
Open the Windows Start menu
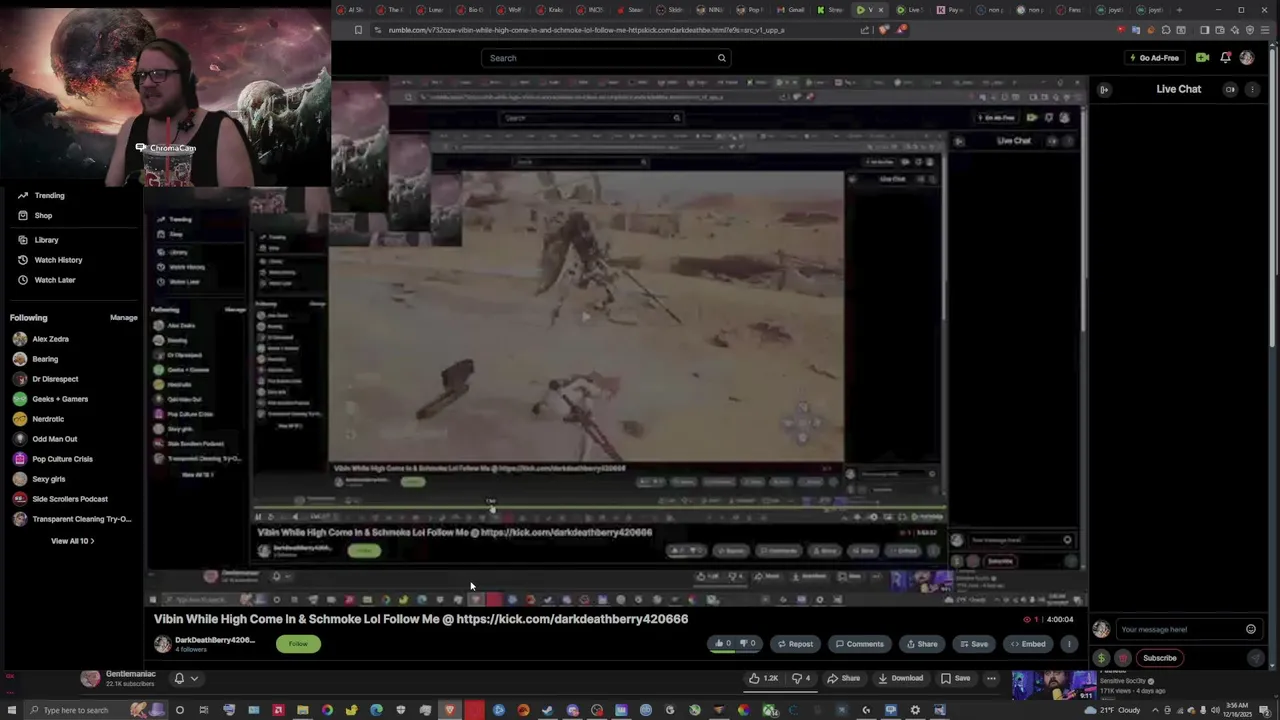[x=12, y=710]
